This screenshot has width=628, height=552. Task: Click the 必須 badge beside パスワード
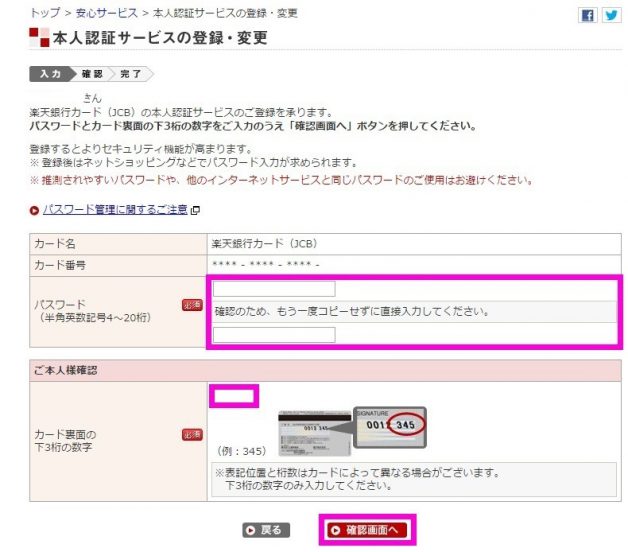click(192, 305)
